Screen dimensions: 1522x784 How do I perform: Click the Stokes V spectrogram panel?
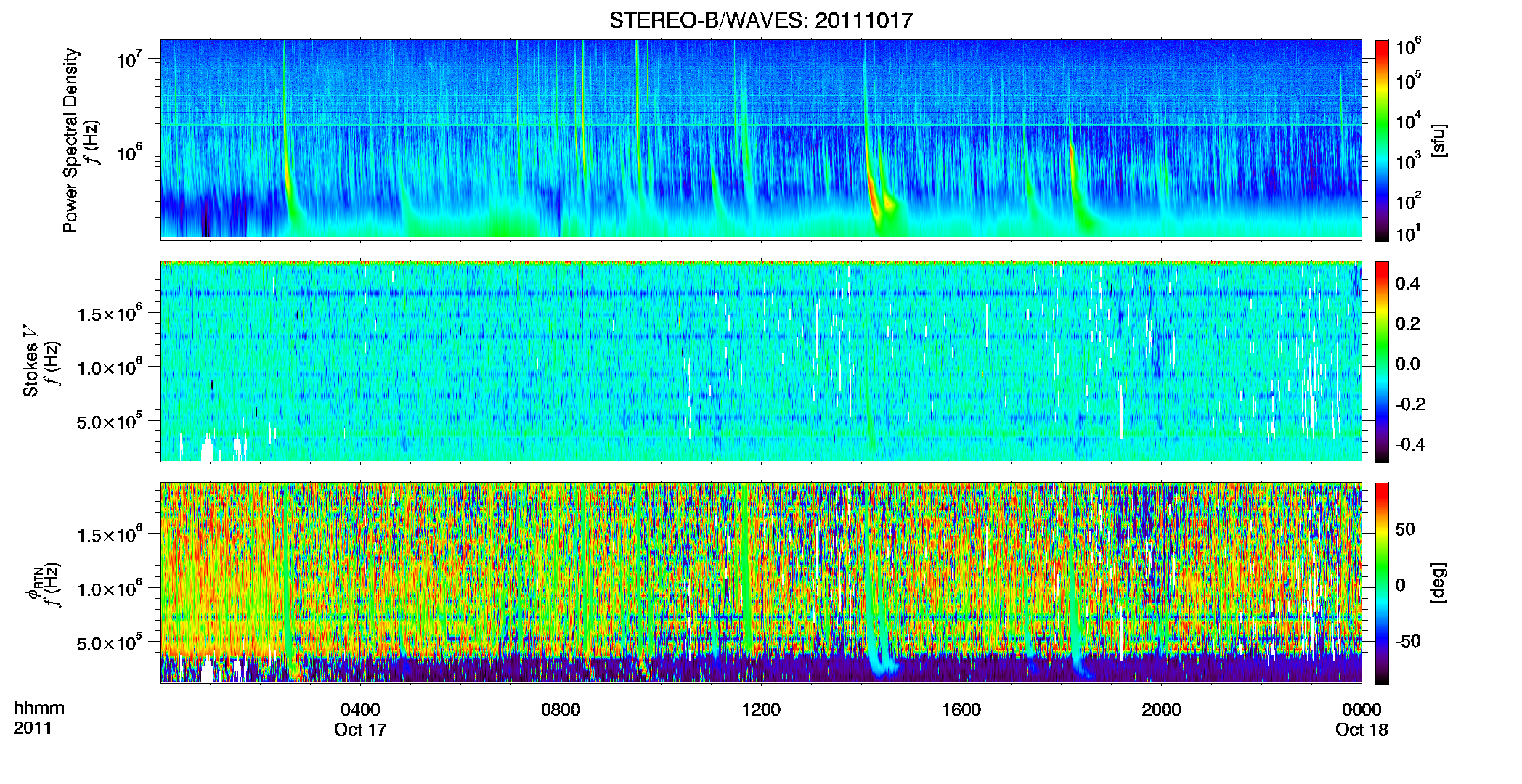(x=761, y=362)
